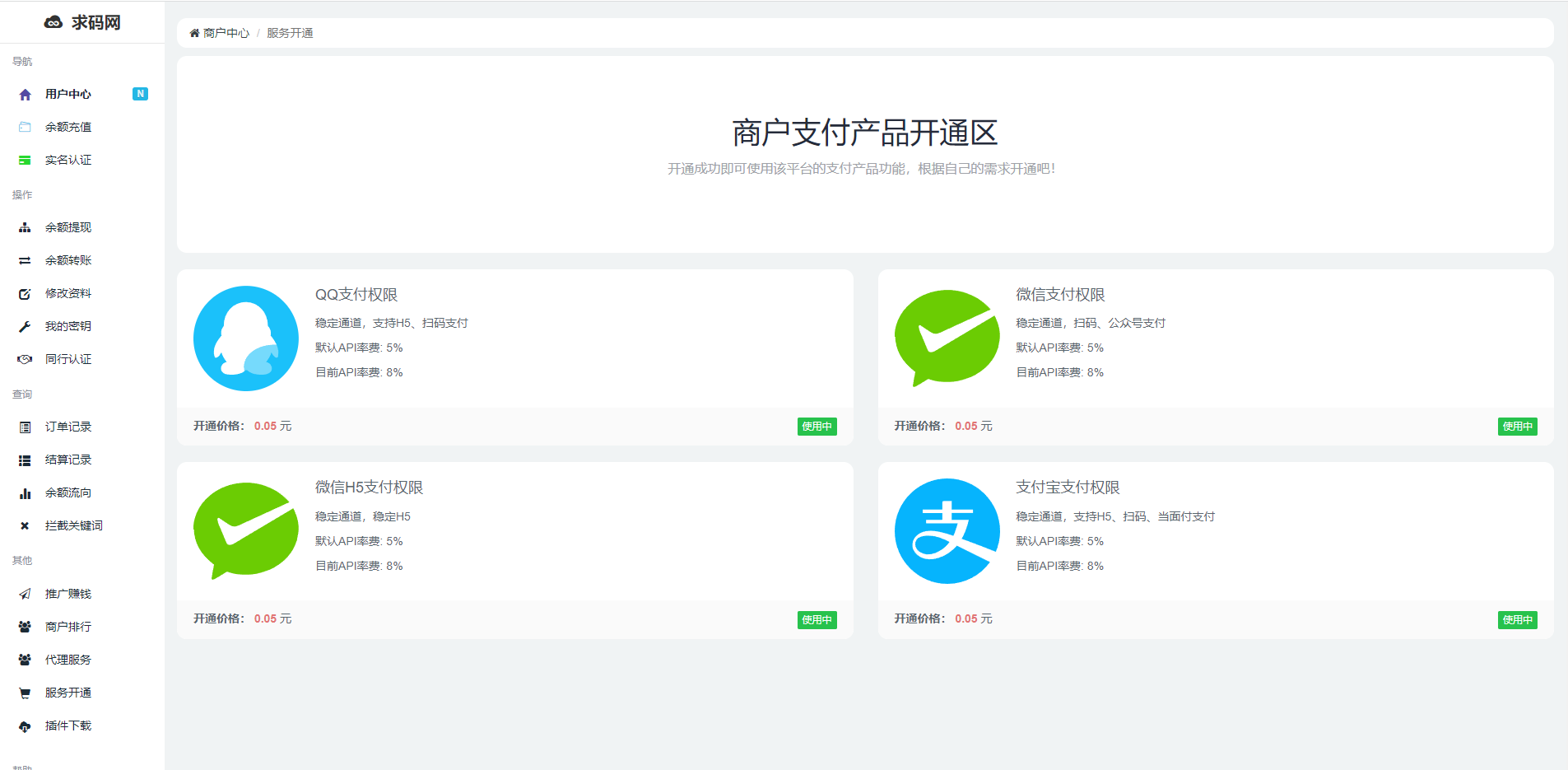Click the 商户中心 breadcrumb link

226,33
